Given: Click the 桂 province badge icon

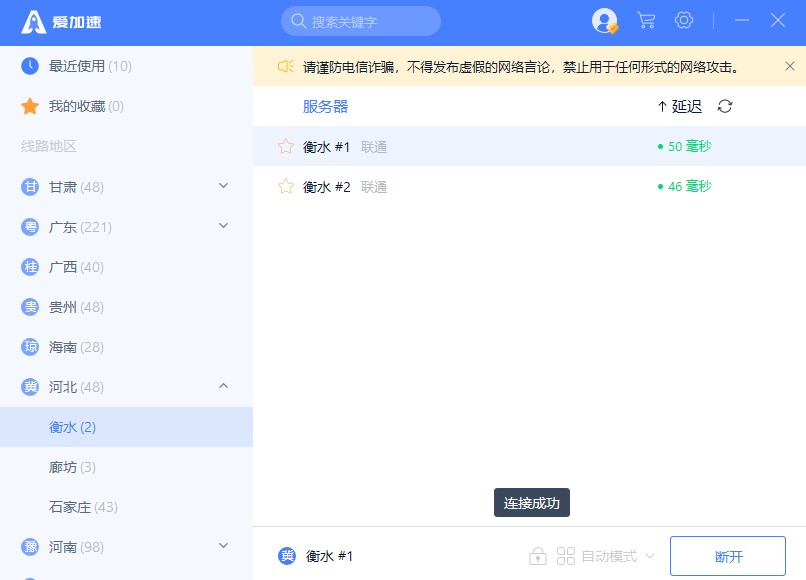Looking at the screenshot, I should 30,267.
